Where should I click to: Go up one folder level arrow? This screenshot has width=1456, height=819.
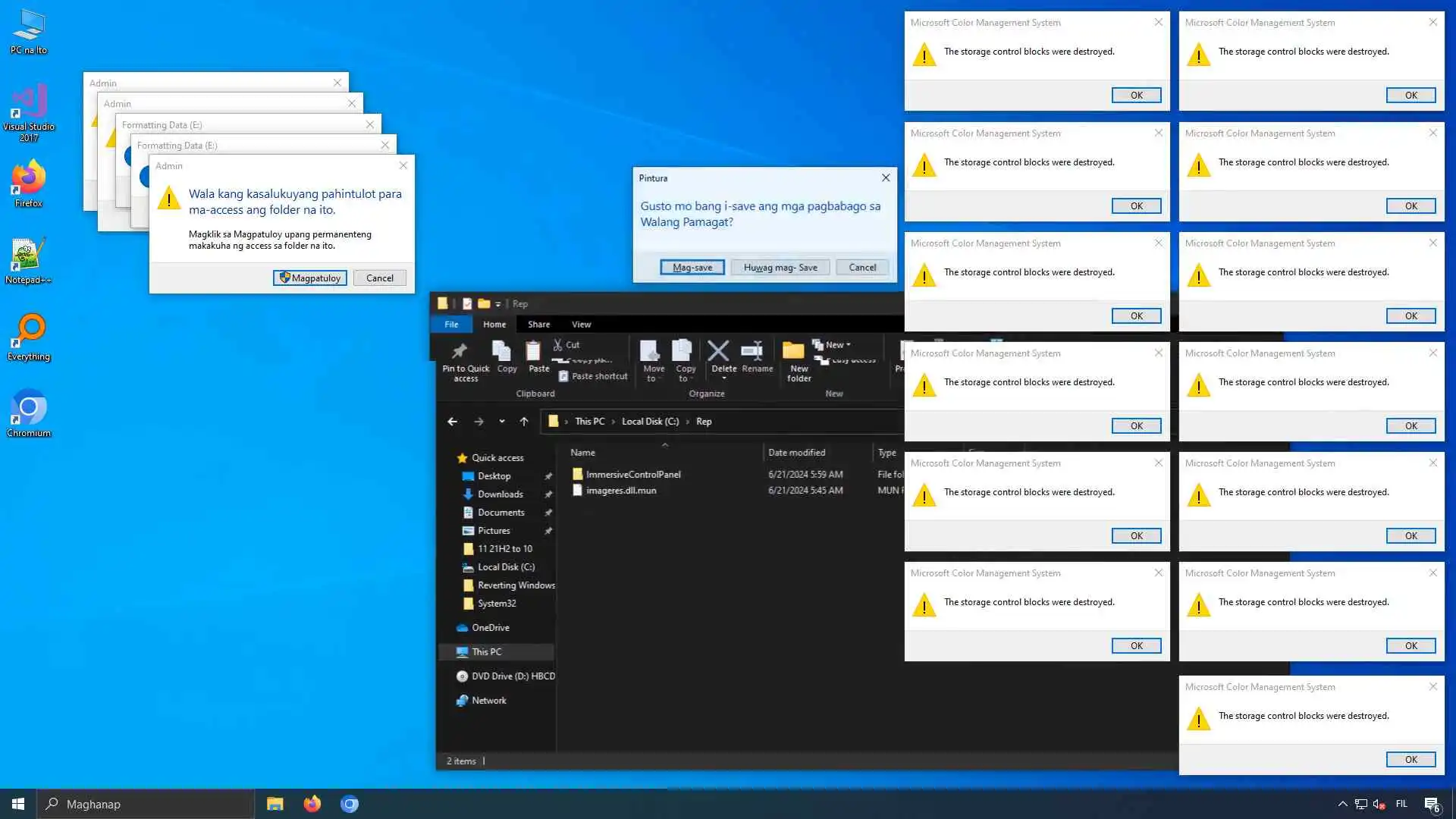pyautogui.click(x=524, y=422)
